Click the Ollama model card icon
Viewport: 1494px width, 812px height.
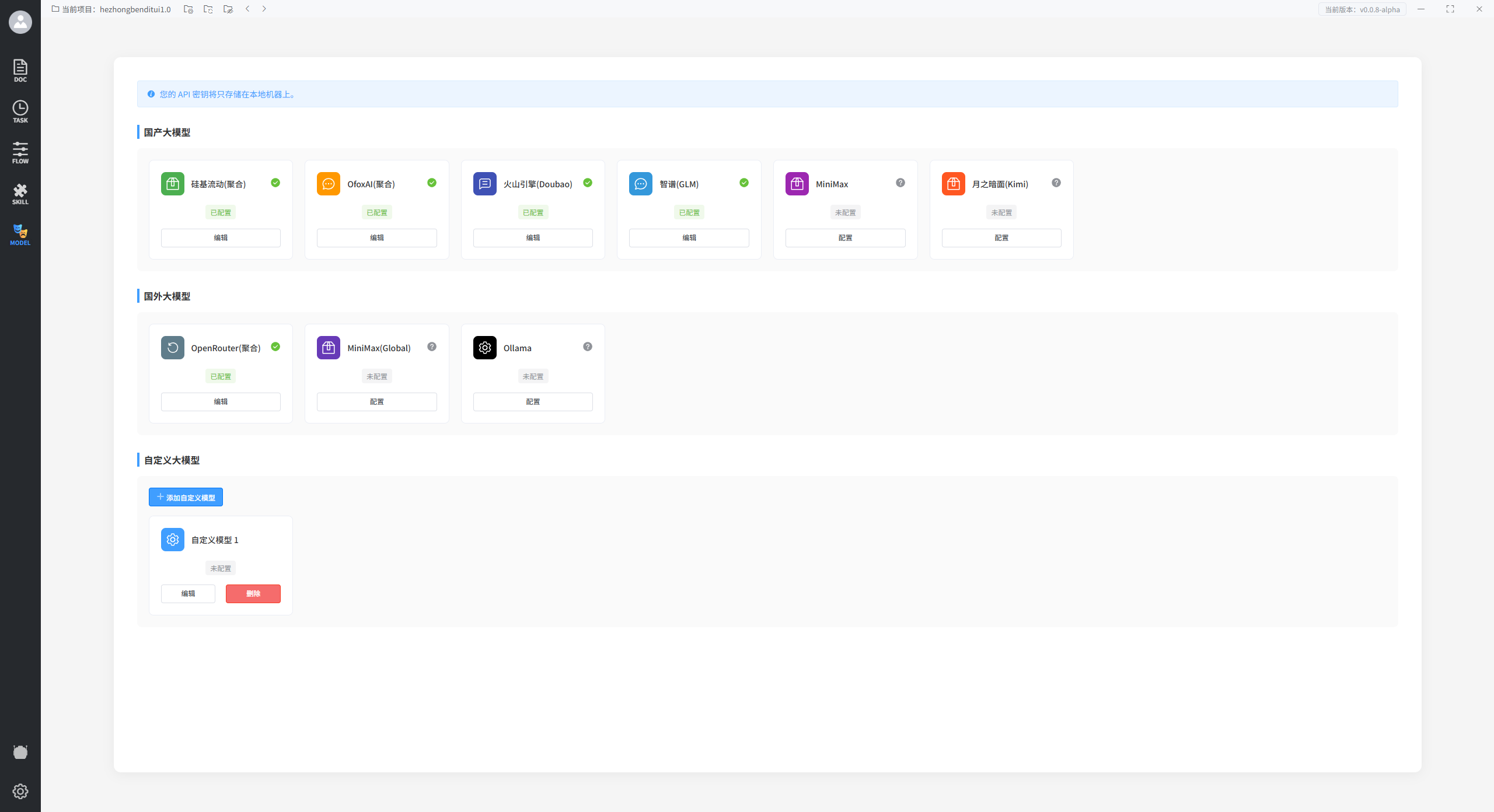click(484, 348)
